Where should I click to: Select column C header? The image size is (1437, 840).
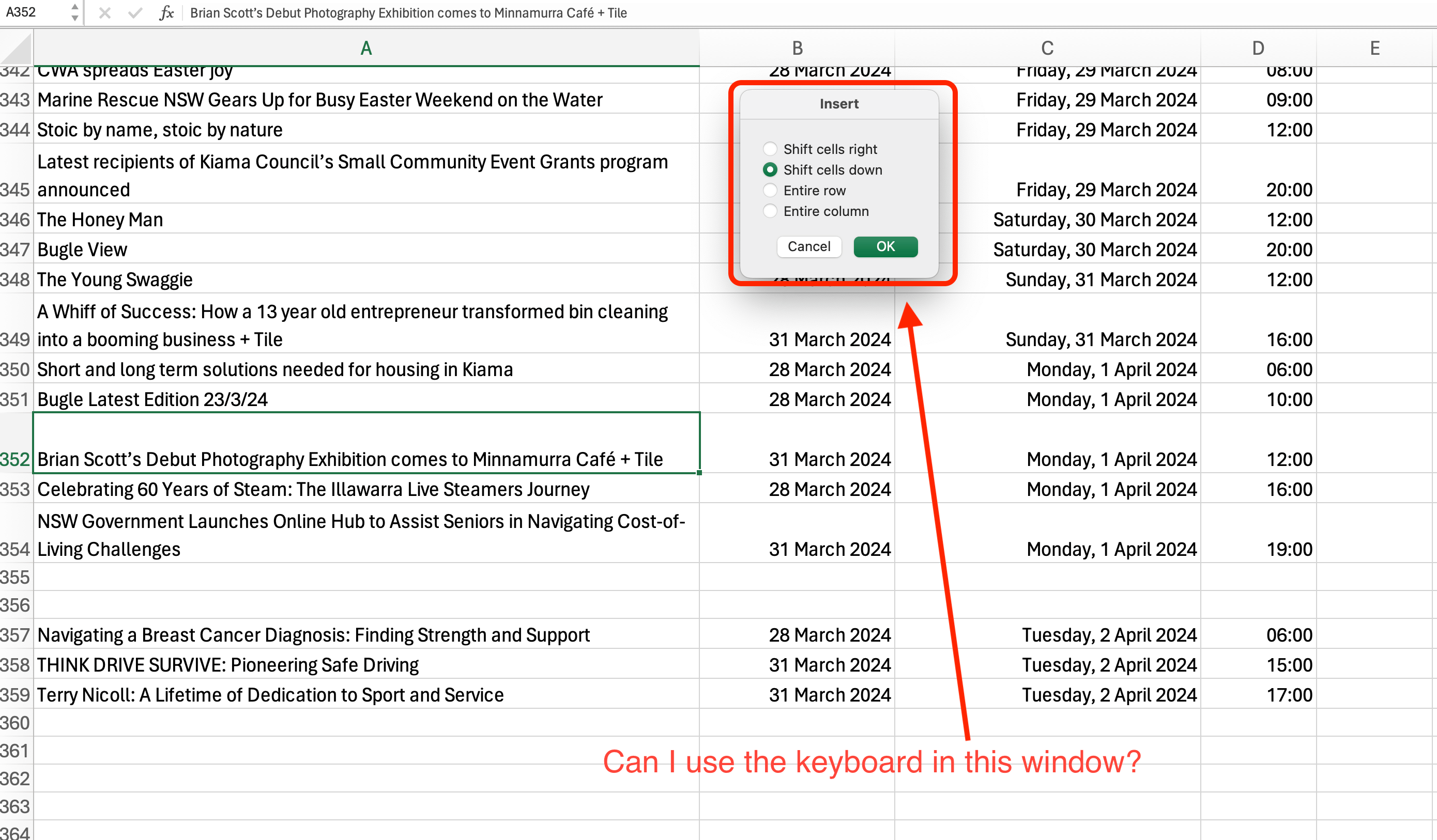coord(1047,49)
